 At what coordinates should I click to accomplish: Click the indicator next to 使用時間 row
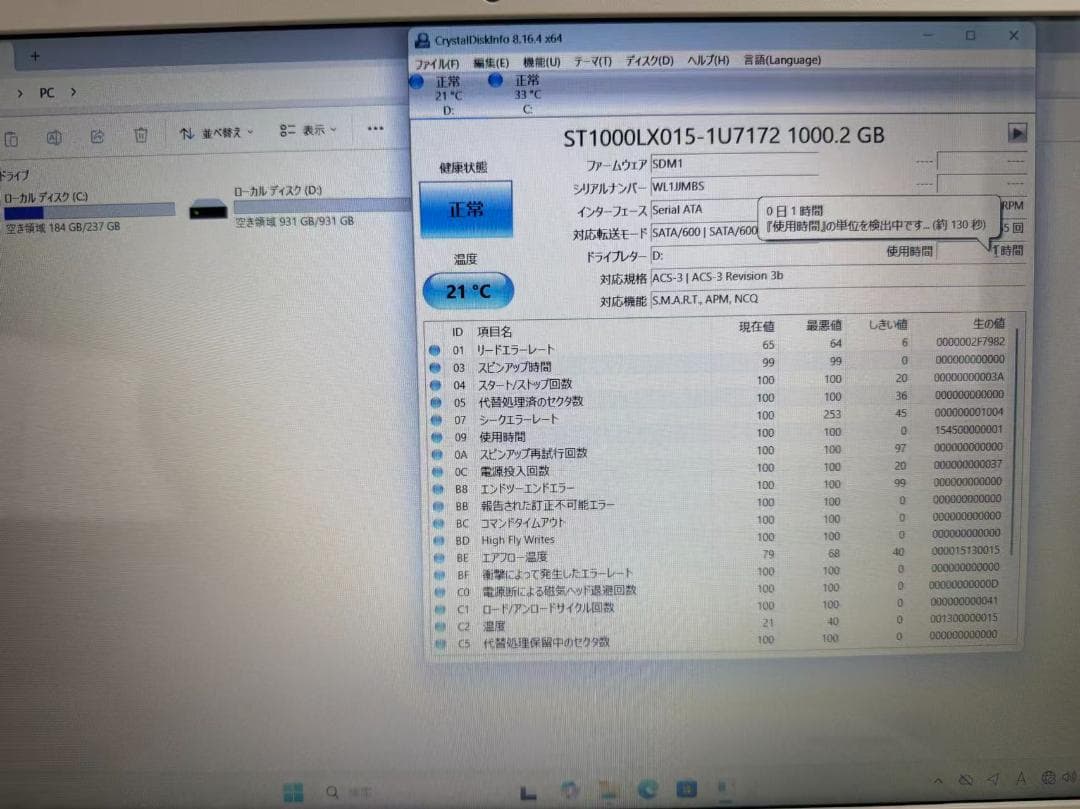[x=435, y=436]
